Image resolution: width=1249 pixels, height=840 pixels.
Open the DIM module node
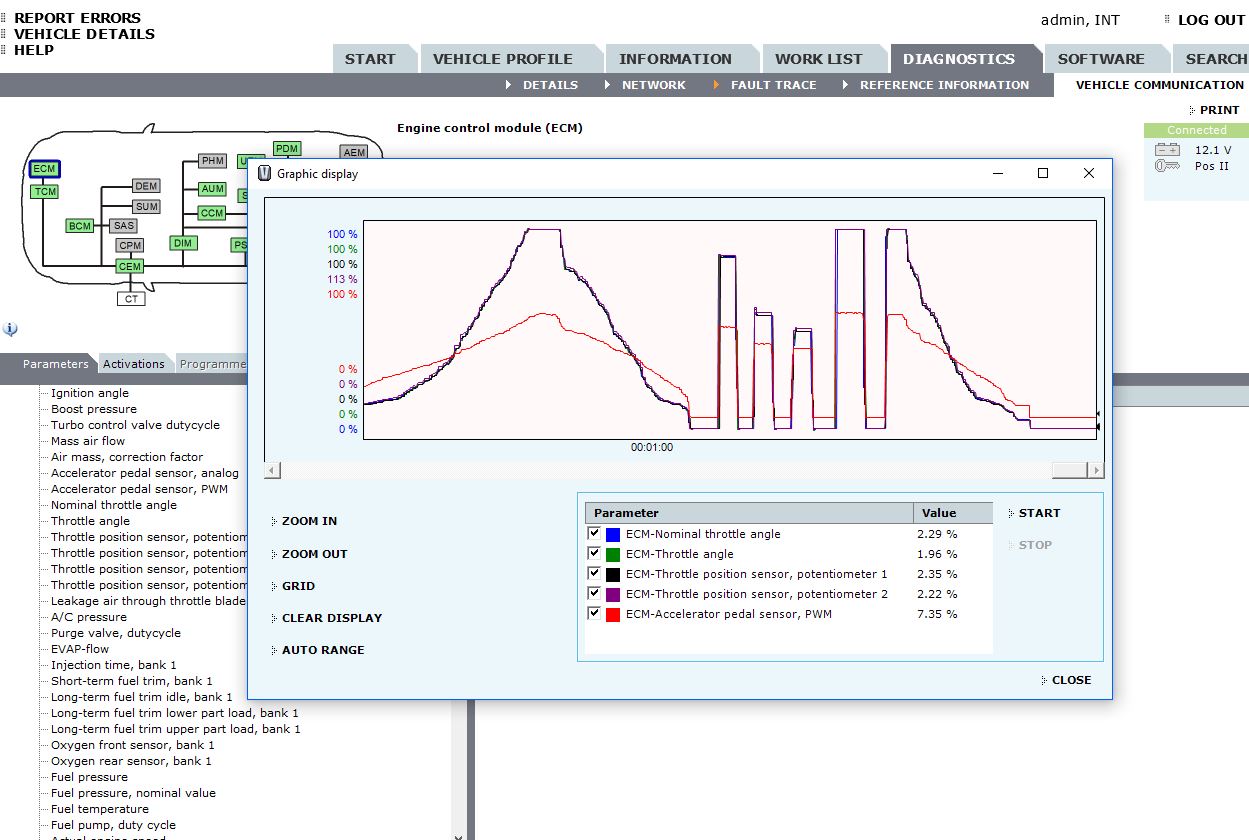[x=182, y=243]
